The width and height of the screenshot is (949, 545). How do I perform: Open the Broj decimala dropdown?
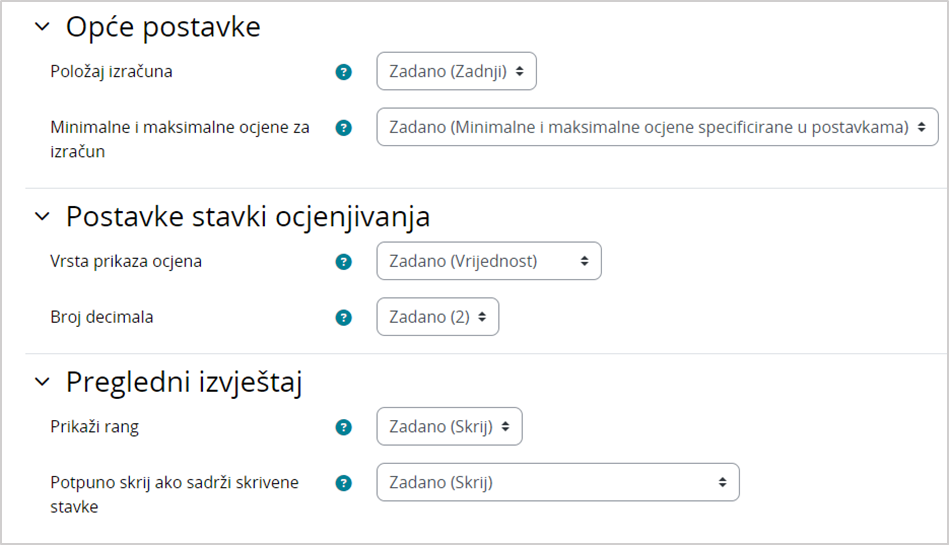437,318
